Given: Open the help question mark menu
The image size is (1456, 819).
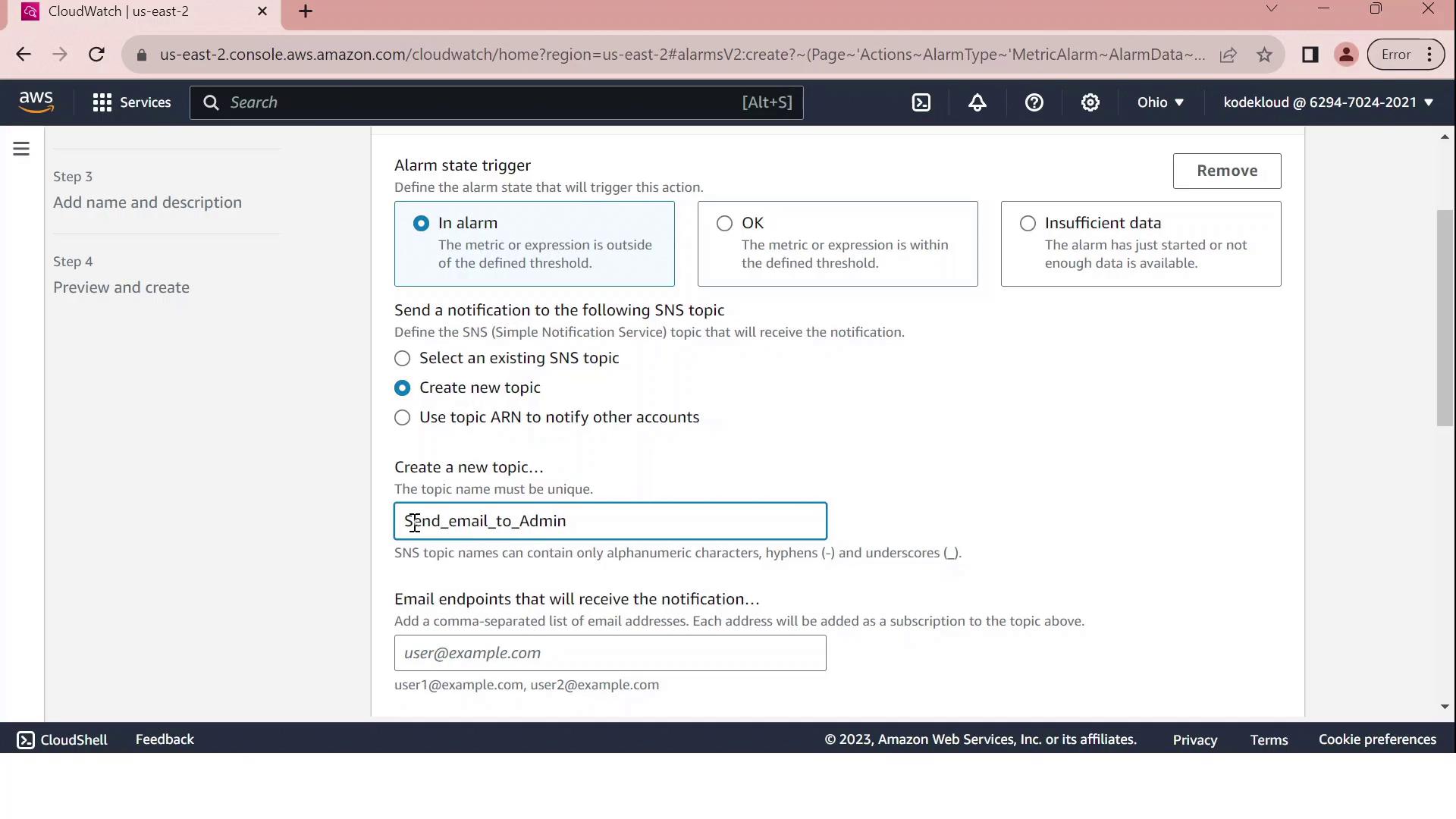Looking at the screenshot, I should tap(1034, 102).
